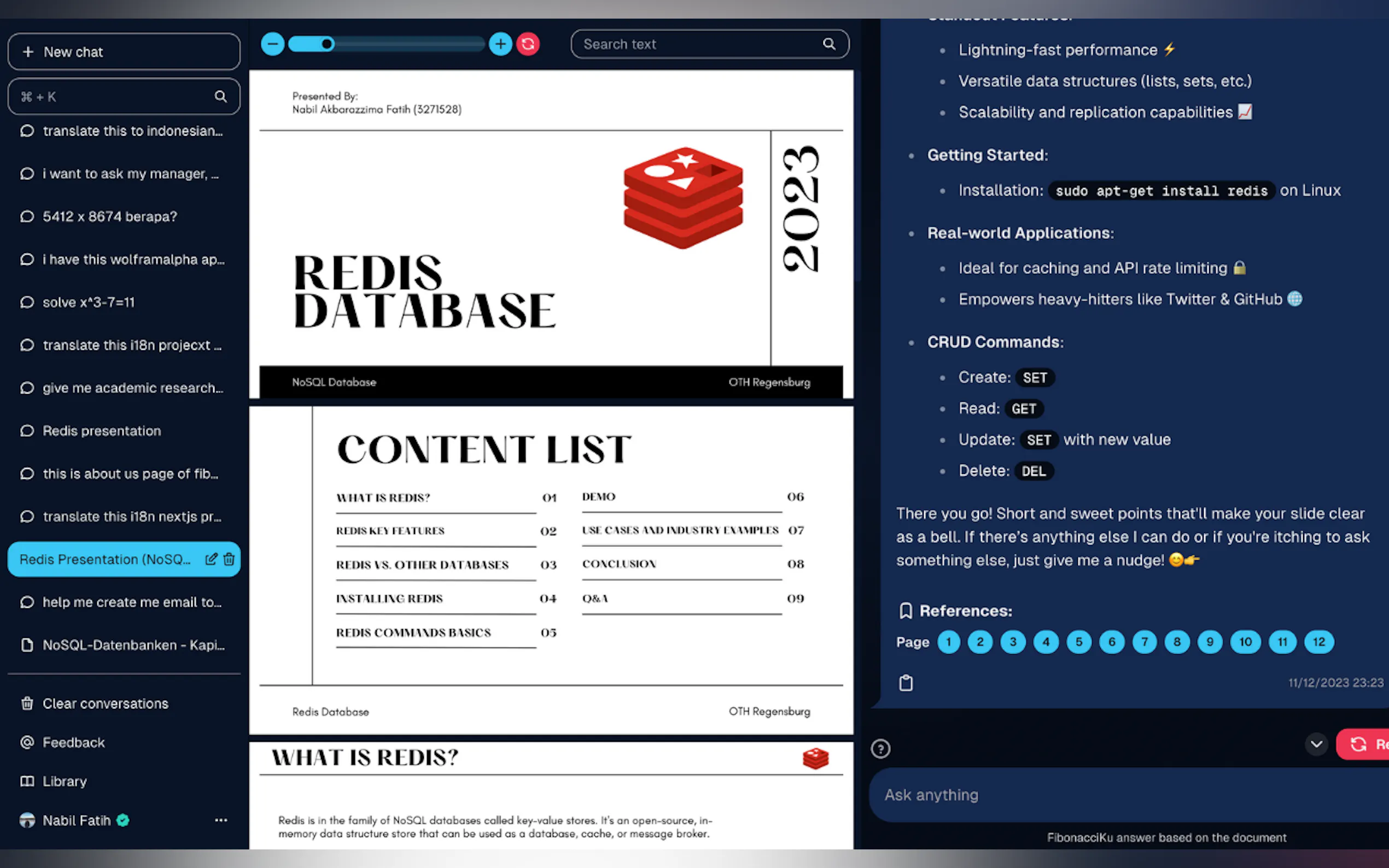Jump to reference page 5
1389x868 pixels.
click(1078, 642)
